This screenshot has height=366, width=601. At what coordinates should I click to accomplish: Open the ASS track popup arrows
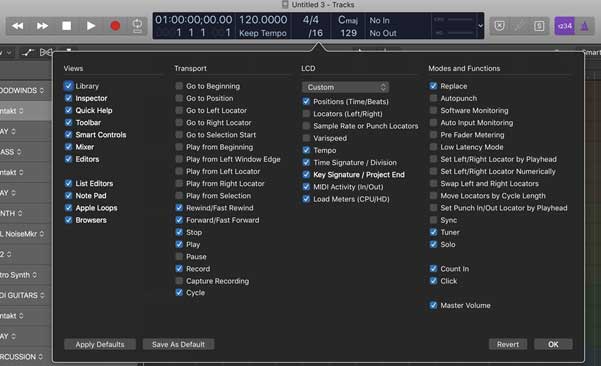(x=19, y=152)
